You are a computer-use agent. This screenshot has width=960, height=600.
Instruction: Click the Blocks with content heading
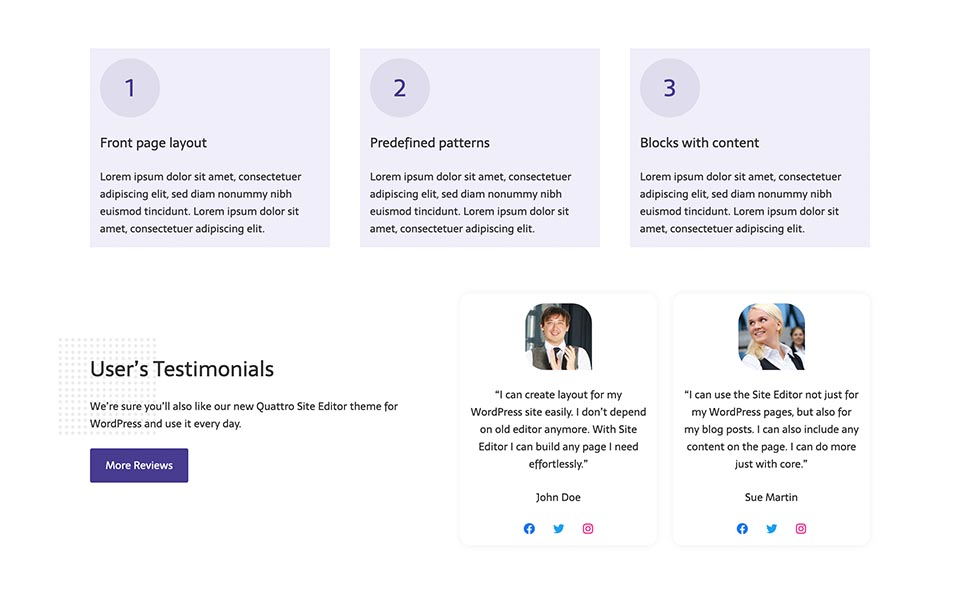click(x=699, y=143)
